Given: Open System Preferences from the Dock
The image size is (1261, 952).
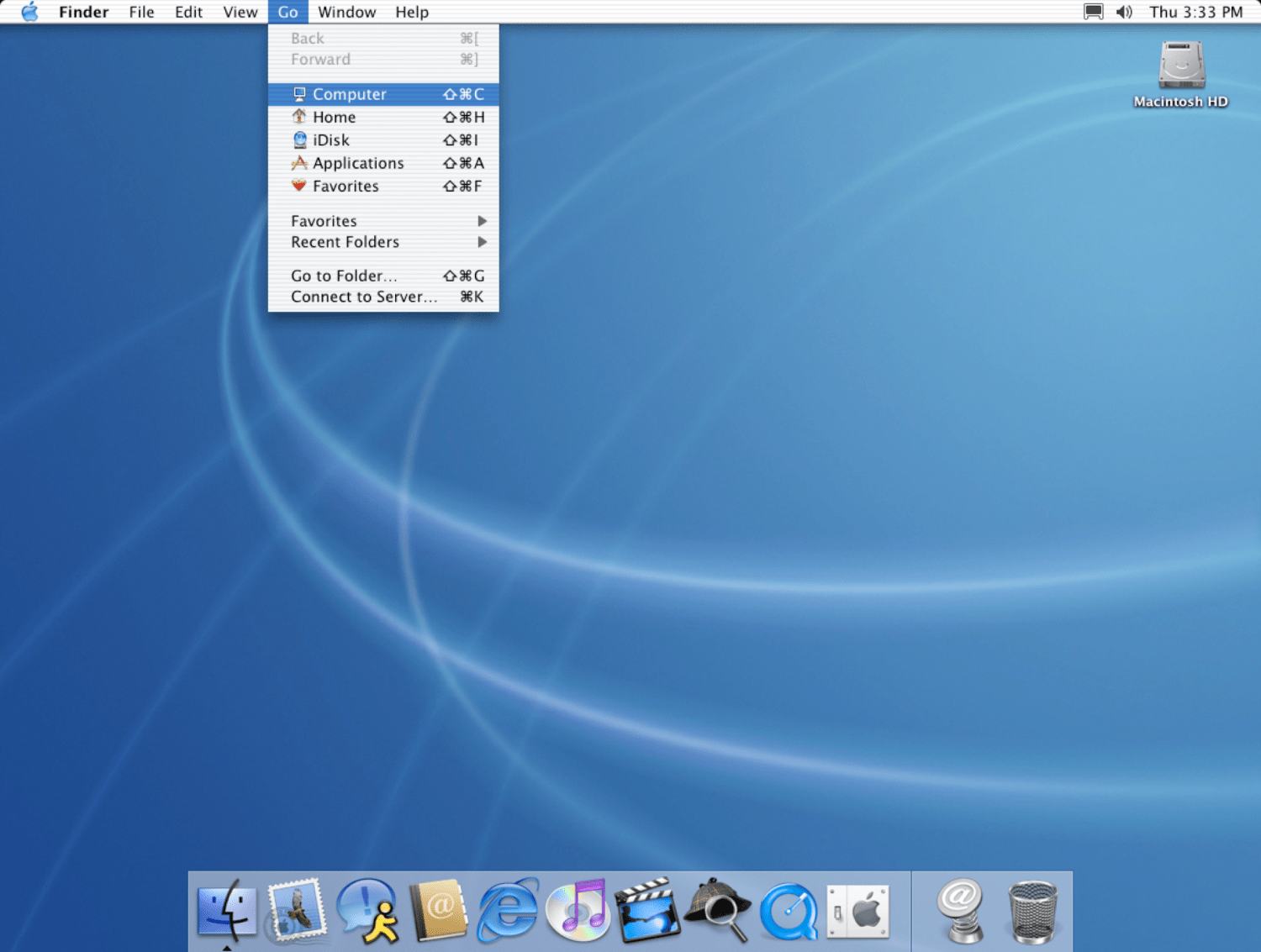Looking at the screenshot, I should [x=858, y=911].
